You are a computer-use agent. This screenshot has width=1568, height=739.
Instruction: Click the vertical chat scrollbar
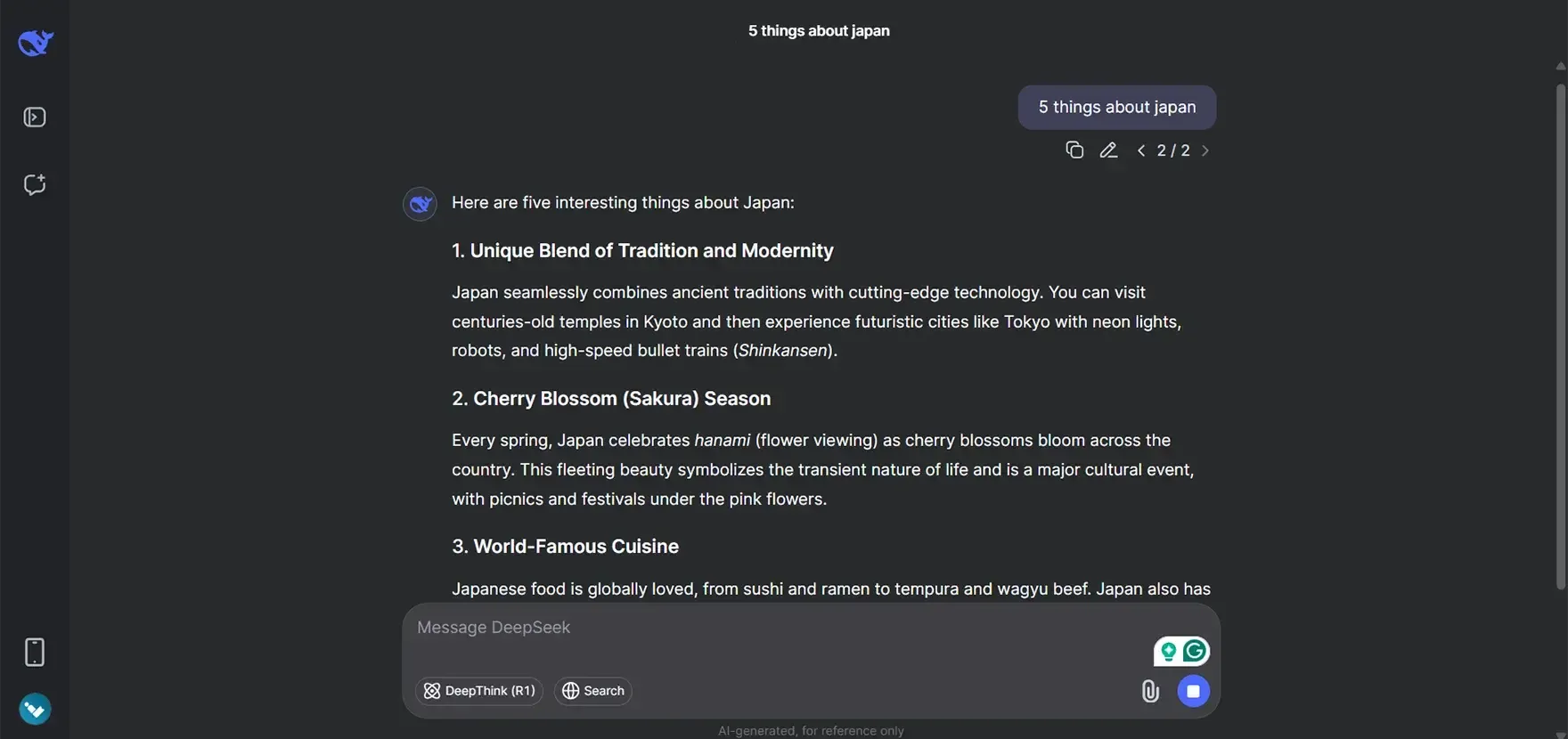1560,337
